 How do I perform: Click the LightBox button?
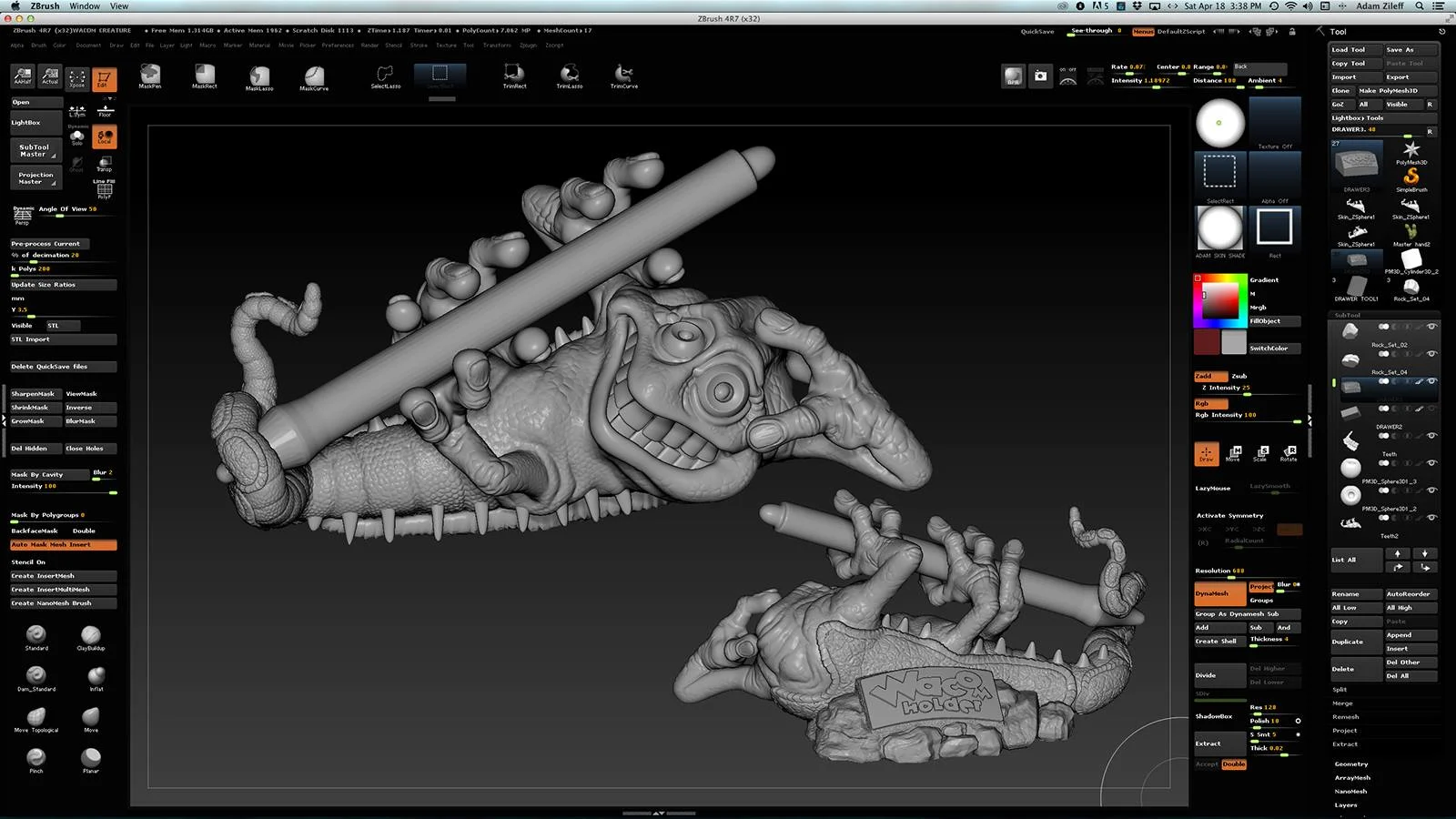[x=35, y=123]
